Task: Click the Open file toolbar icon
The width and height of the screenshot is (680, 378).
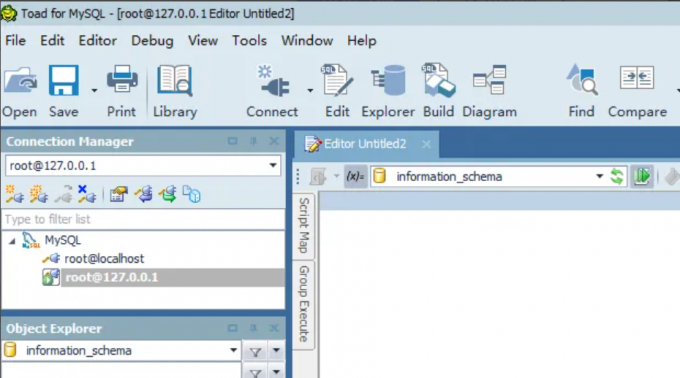Action: pos(20,81)
